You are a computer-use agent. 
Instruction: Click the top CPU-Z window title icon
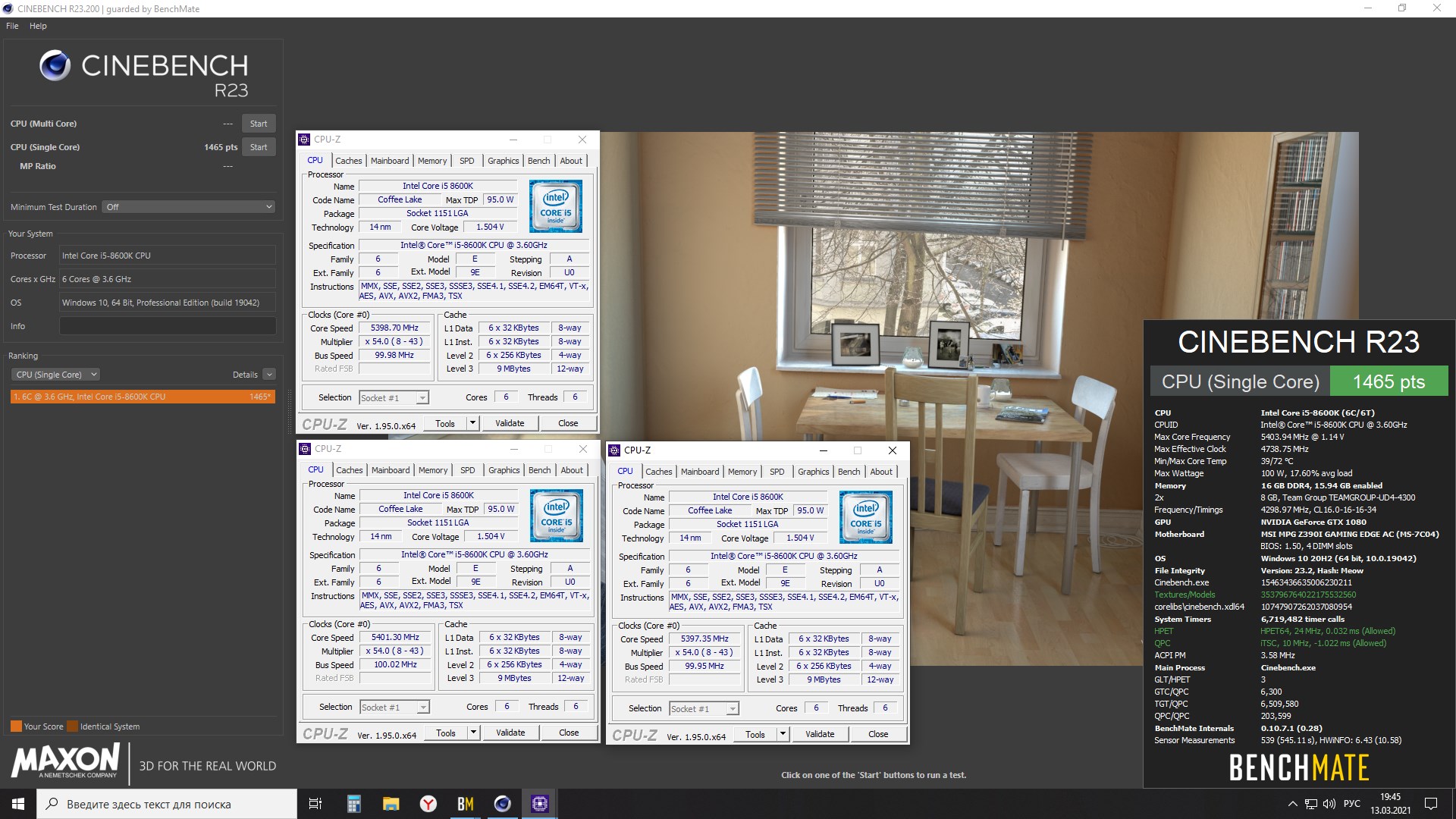point(305,140)
